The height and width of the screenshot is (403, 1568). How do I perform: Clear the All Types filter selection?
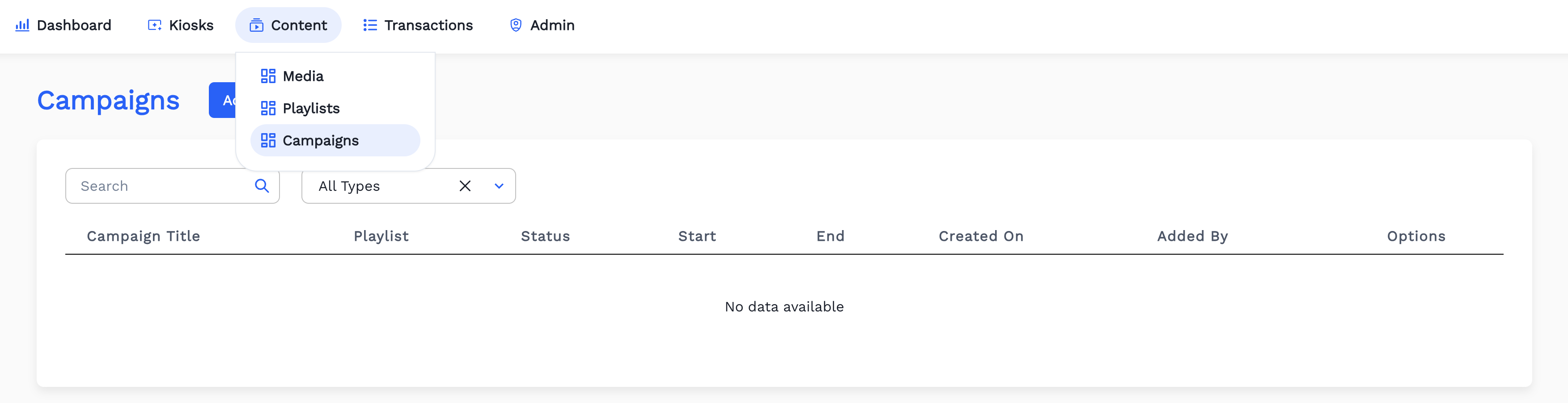[x=465, y=186]
